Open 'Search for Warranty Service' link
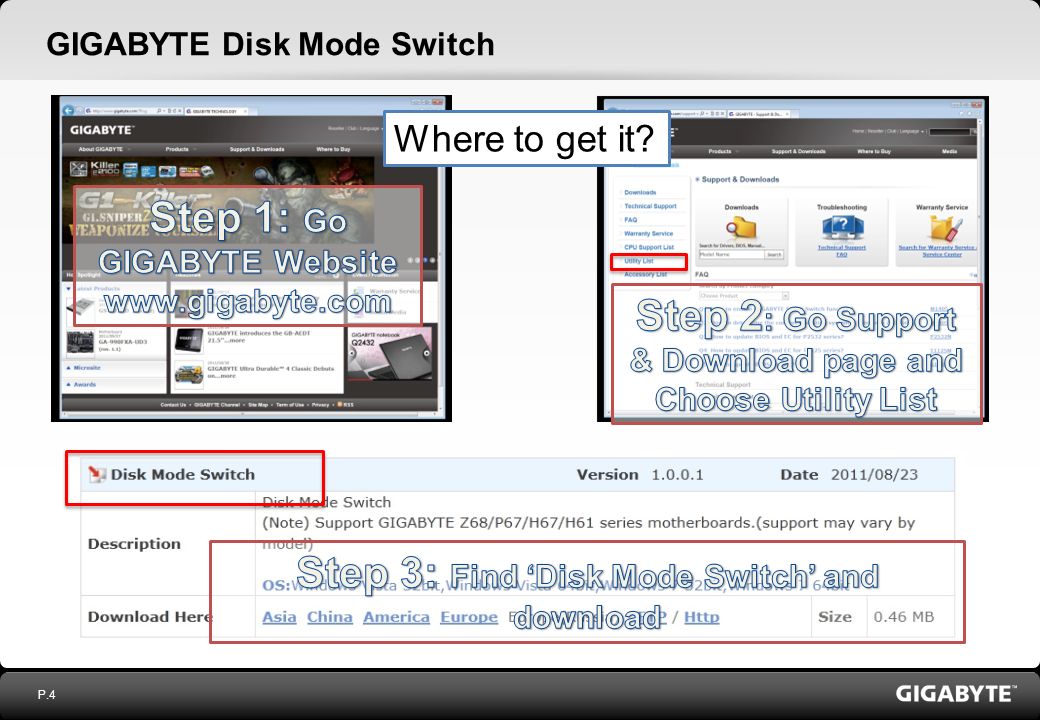Screen dimensions: 1040x720 pyautogui.click(x=937, y=247)
